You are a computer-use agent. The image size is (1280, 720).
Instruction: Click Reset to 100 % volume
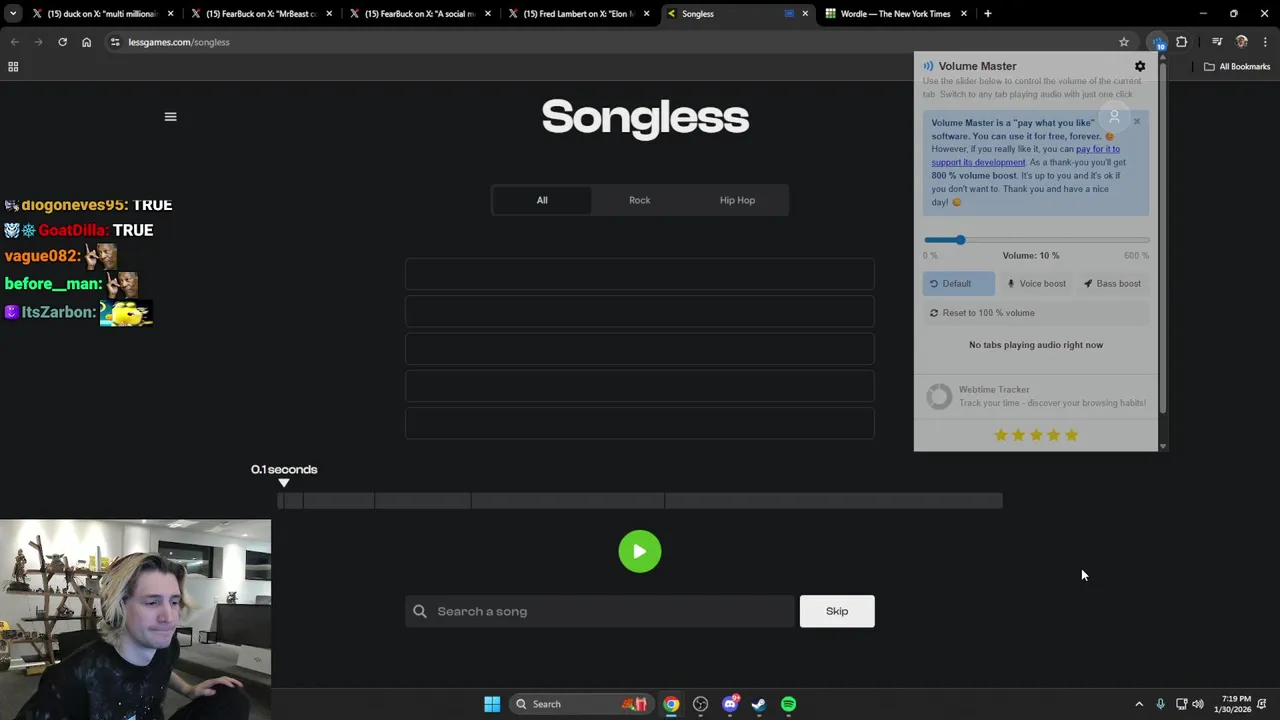(x=1036, y=313)
